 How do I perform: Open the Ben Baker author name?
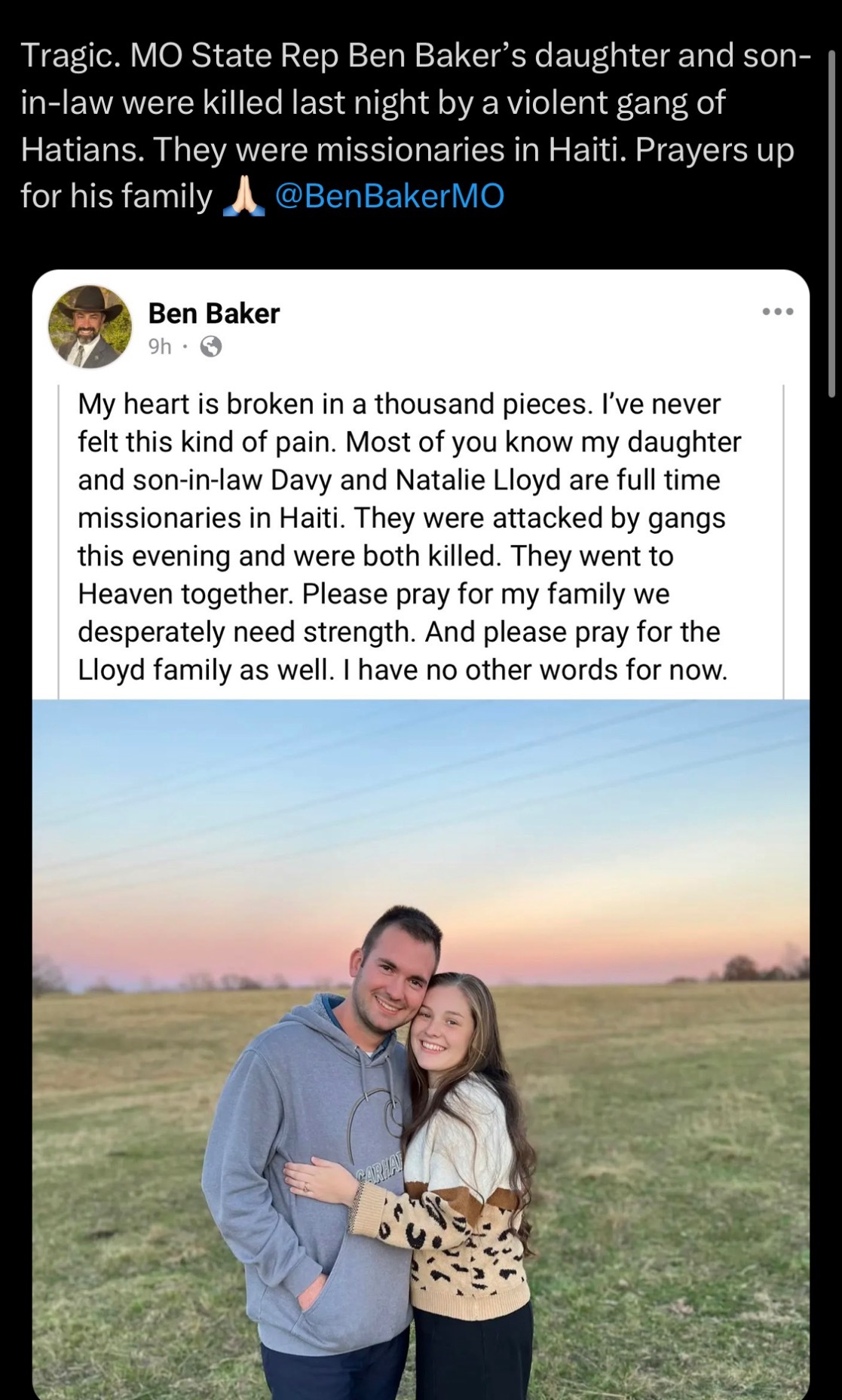coord(213,314)
